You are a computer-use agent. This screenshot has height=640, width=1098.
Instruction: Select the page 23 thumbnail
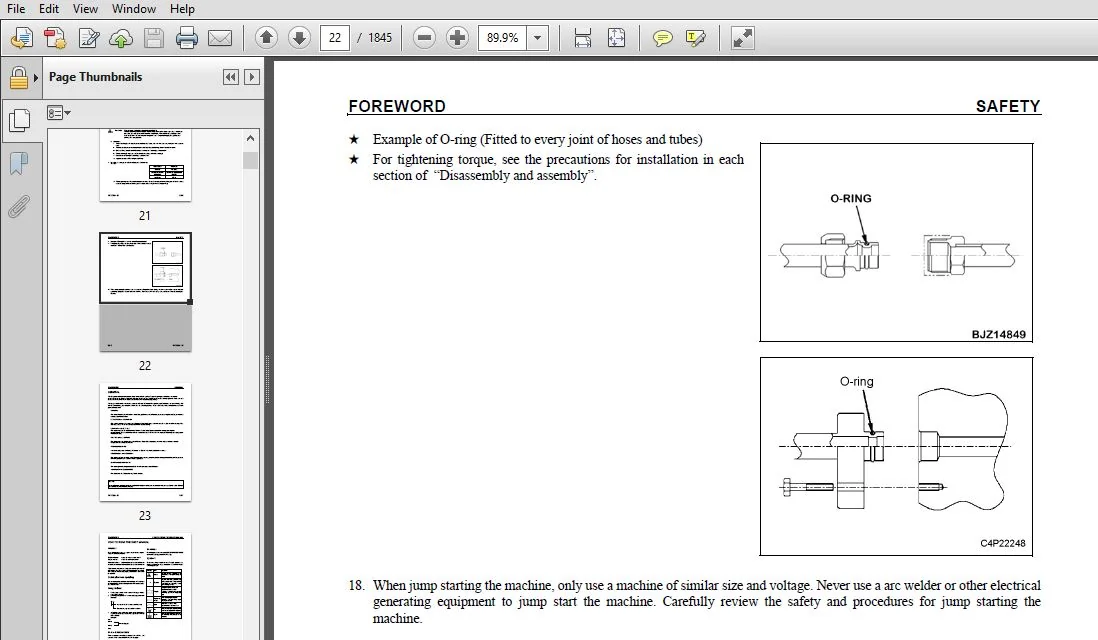pos(145,442)
